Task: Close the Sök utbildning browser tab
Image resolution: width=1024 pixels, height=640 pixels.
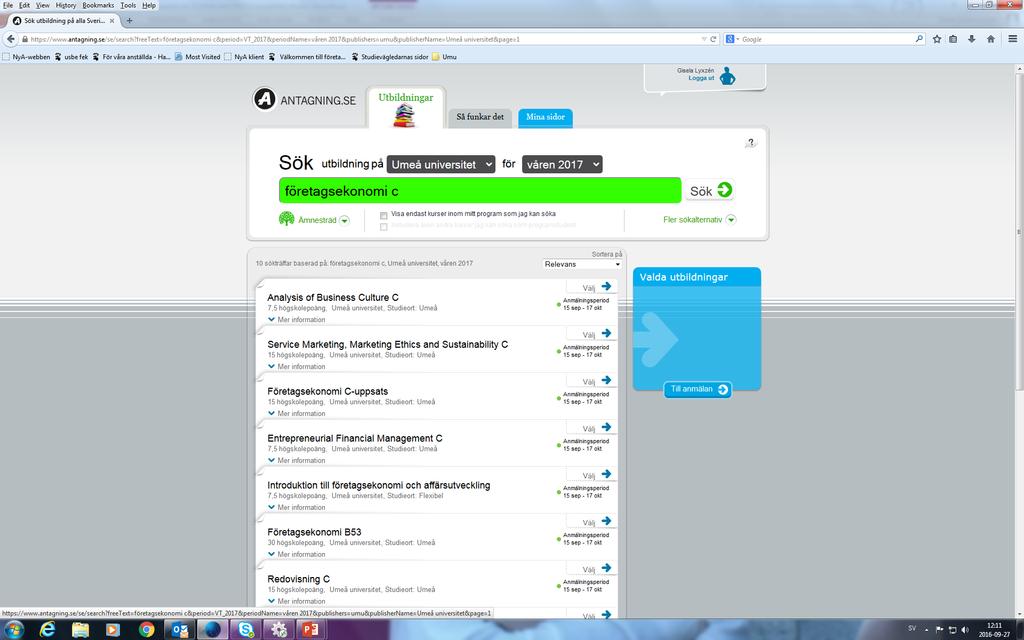Action: tap(112, 21)
